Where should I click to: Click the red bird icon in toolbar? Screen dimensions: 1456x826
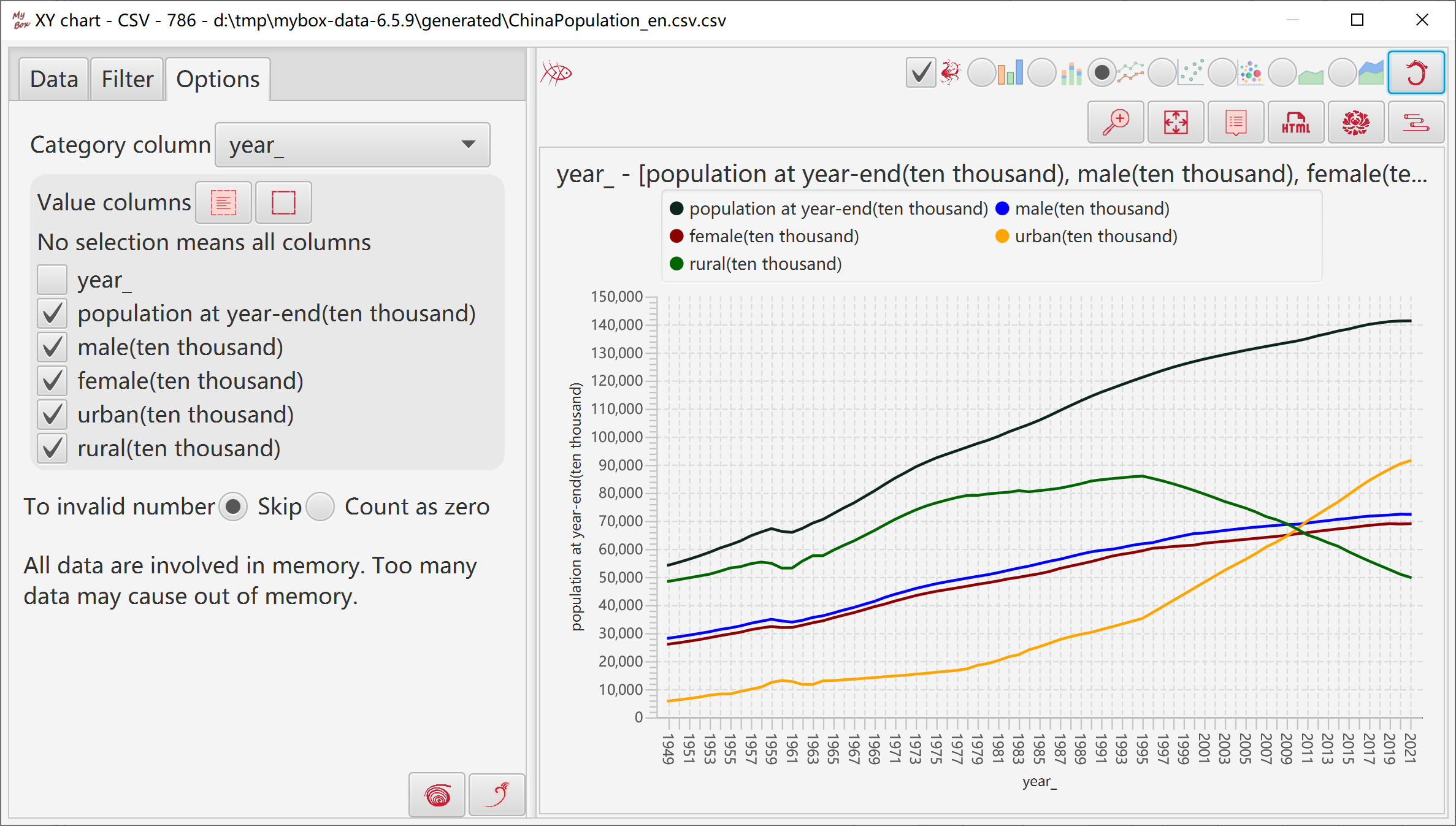tap(950, 72)
